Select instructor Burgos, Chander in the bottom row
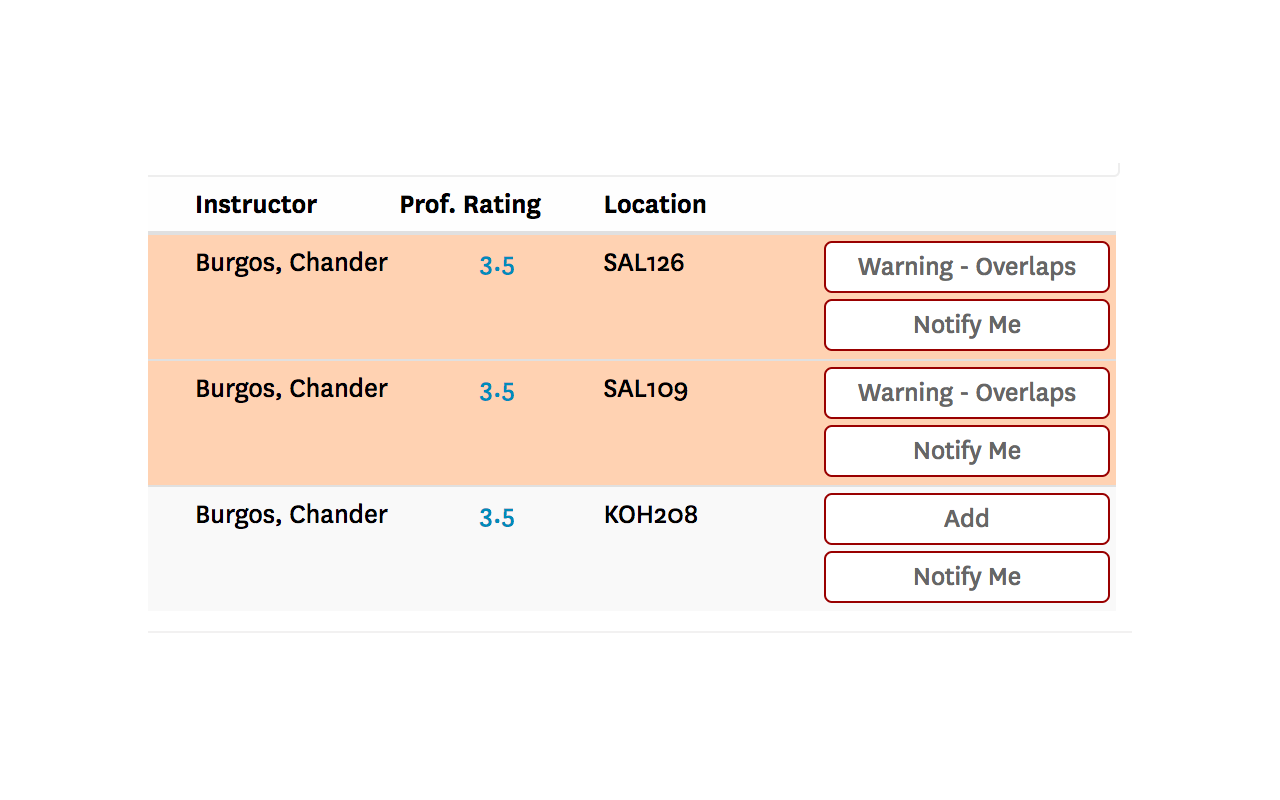This screenshot has height=800, width=1280. click(291, 514)
